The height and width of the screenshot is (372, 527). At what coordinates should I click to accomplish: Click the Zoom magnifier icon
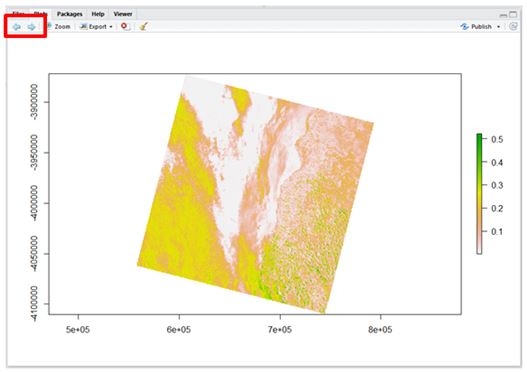[49, 26]
